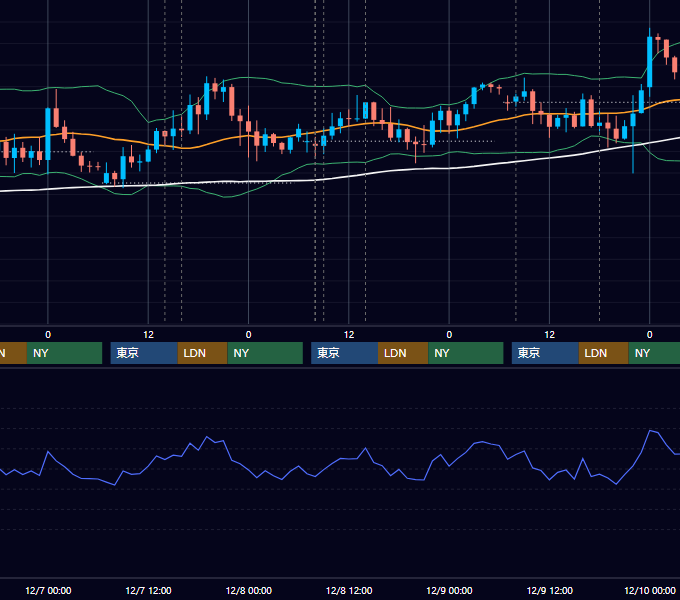
Task: Click the 東京 session block on 12/9
Action: pyautogui.click(x=545, y=353)
